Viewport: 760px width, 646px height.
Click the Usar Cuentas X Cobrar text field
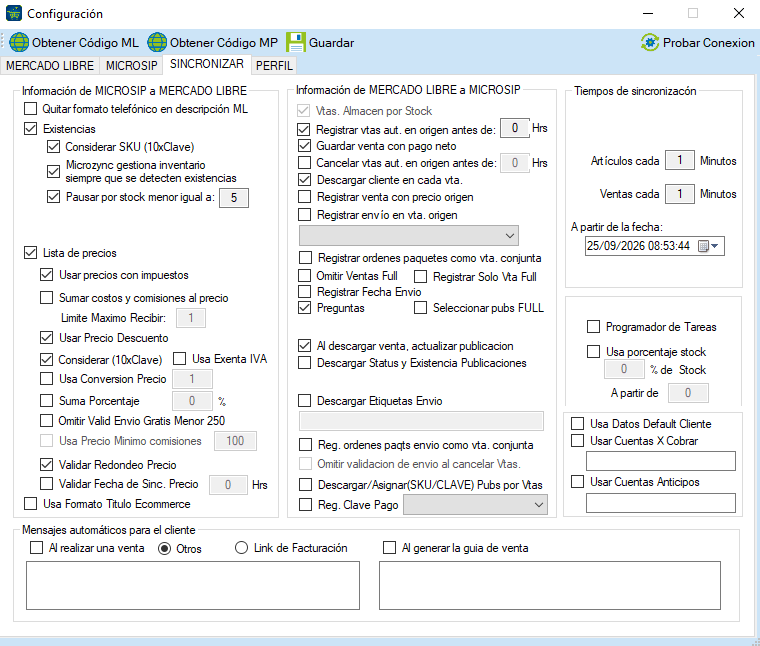pos(661,461)
